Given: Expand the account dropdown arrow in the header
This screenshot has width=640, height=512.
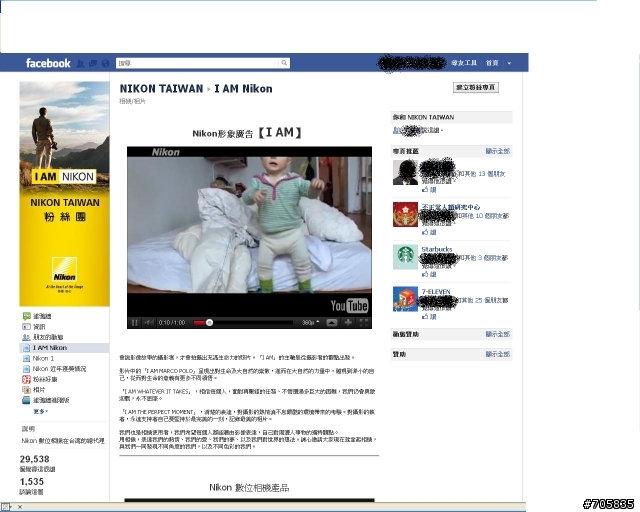Looking at the screenshot, I should coord(509,63).
